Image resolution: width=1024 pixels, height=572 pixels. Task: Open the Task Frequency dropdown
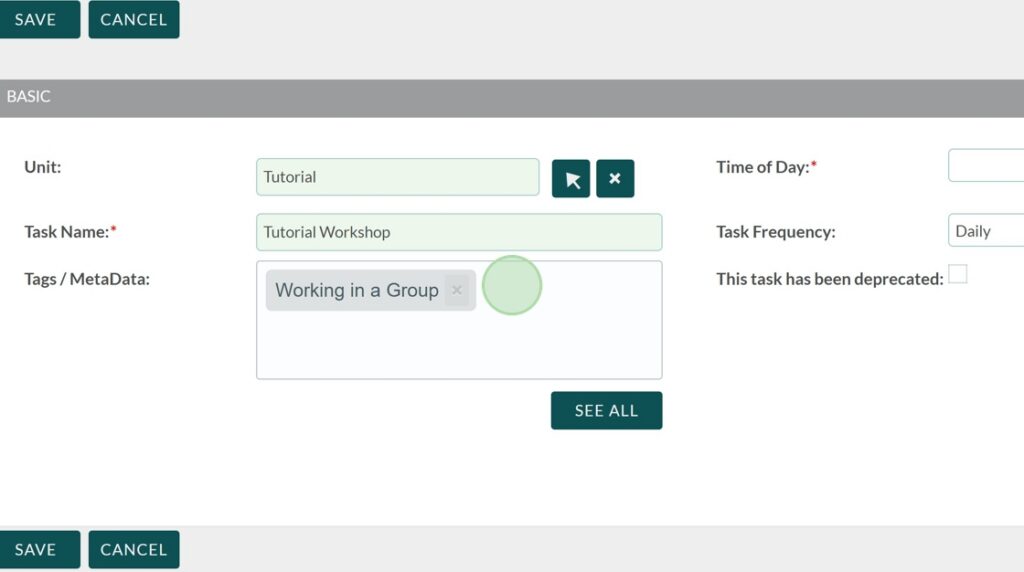click(986, 231)
